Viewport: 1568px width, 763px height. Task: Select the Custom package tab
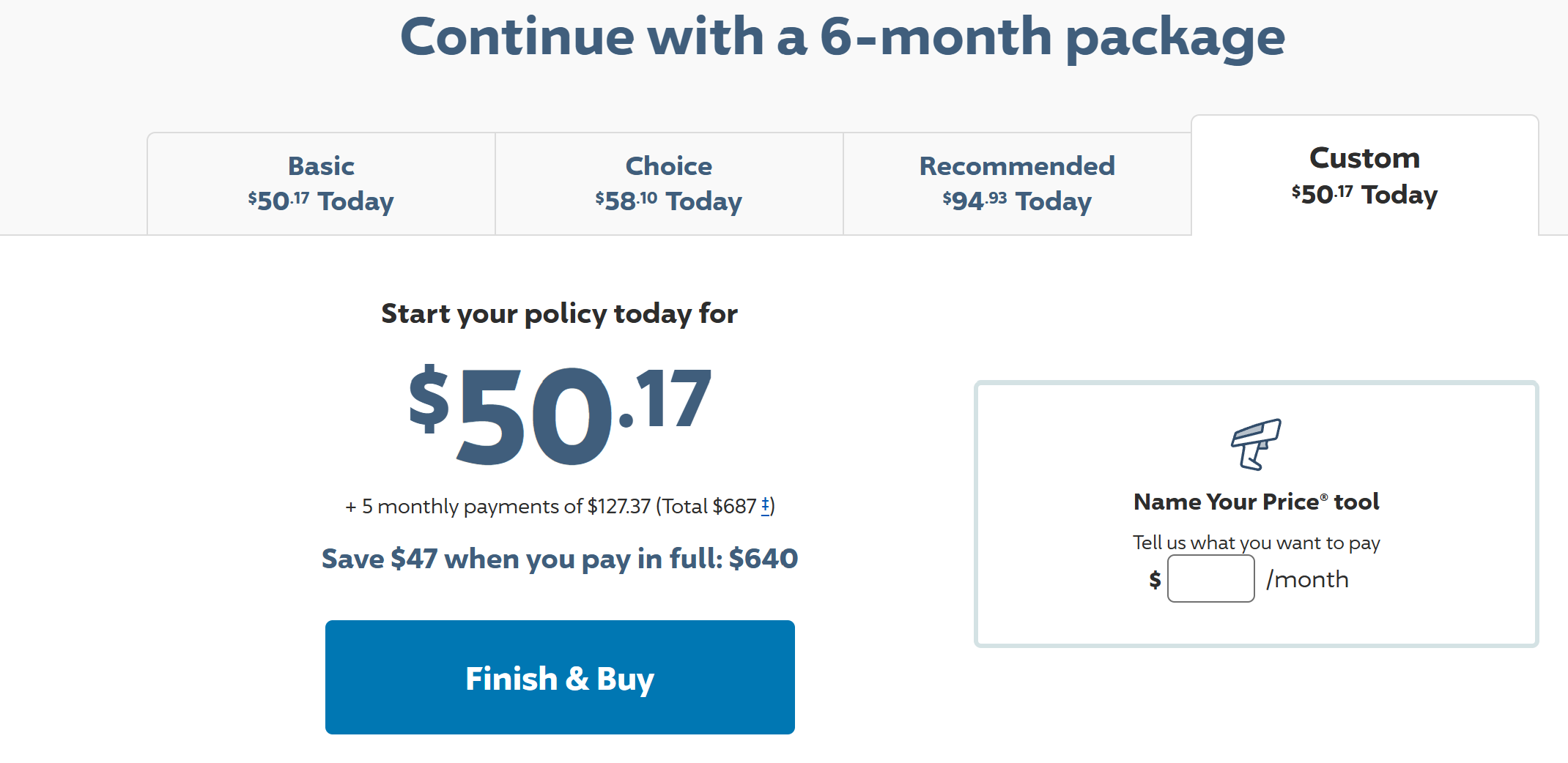[x=1364, y=176]
